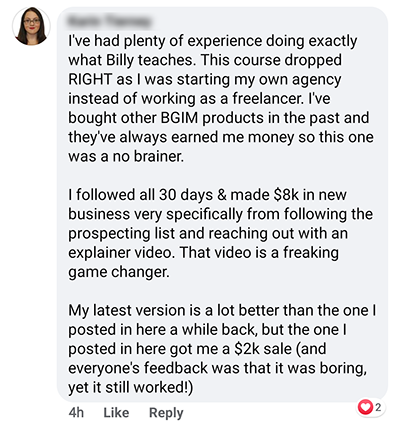Click "explainer video" in second paragraph
The image size is (400, 431).
(121, 252)
